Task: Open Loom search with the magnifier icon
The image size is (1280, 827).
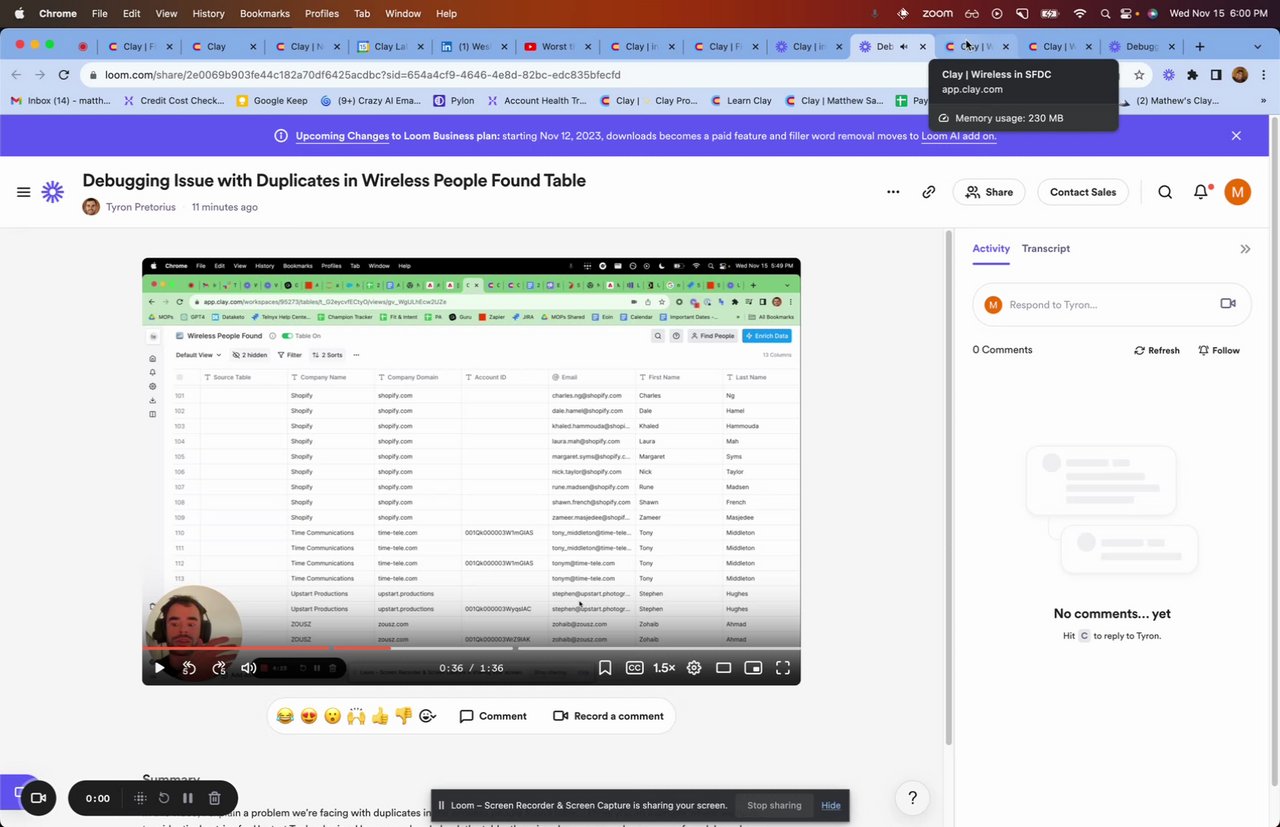Action: pos(1165,192)
